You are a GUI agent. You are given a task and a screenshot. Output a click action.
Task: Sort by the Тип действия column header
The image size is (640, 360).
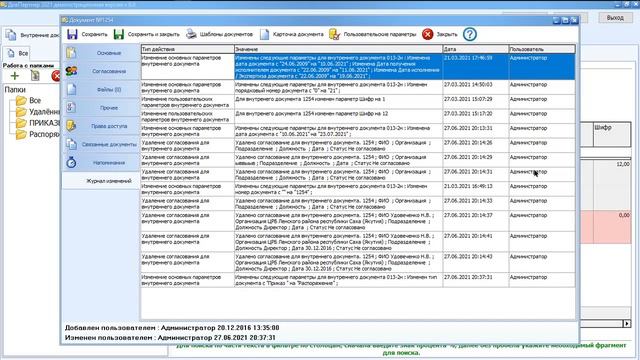click(188, 49)
